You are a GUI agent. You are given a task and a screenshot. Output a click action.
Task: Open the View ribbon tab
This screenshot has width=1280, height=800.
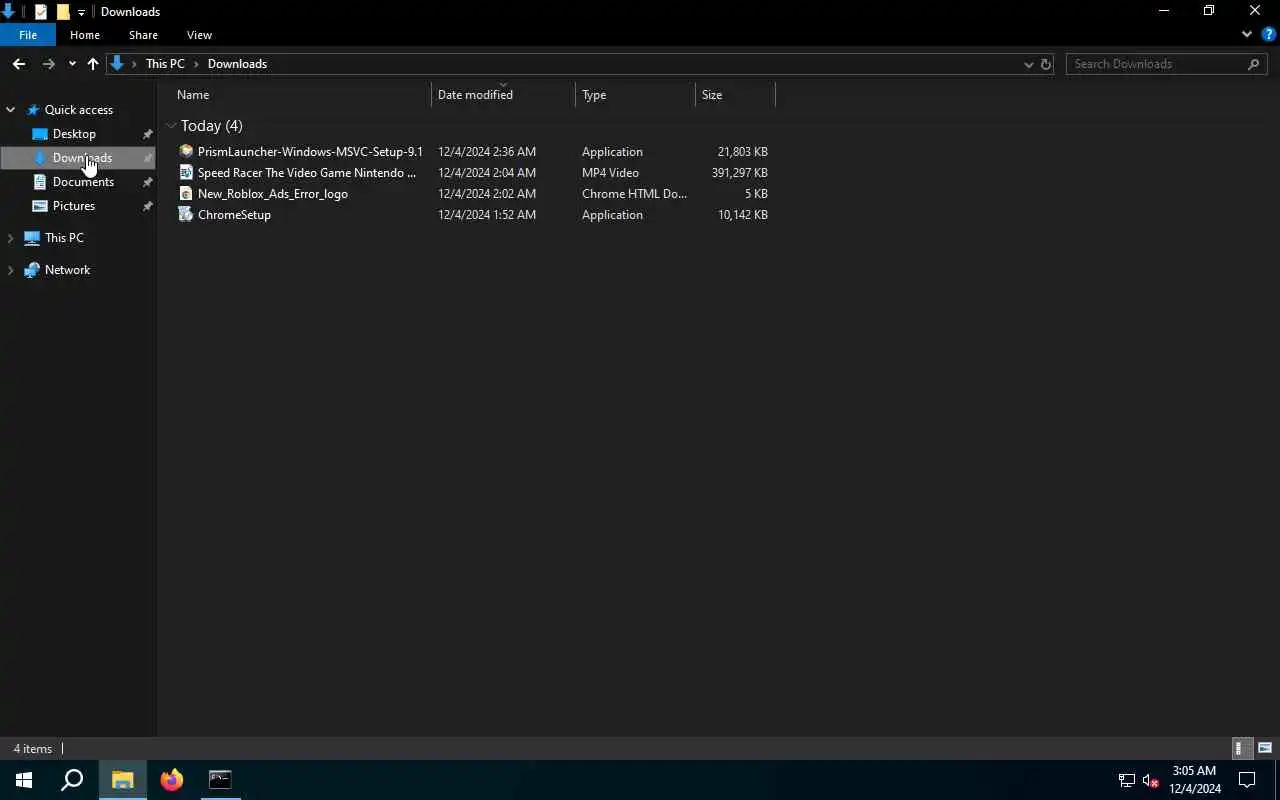coord(199,35)
